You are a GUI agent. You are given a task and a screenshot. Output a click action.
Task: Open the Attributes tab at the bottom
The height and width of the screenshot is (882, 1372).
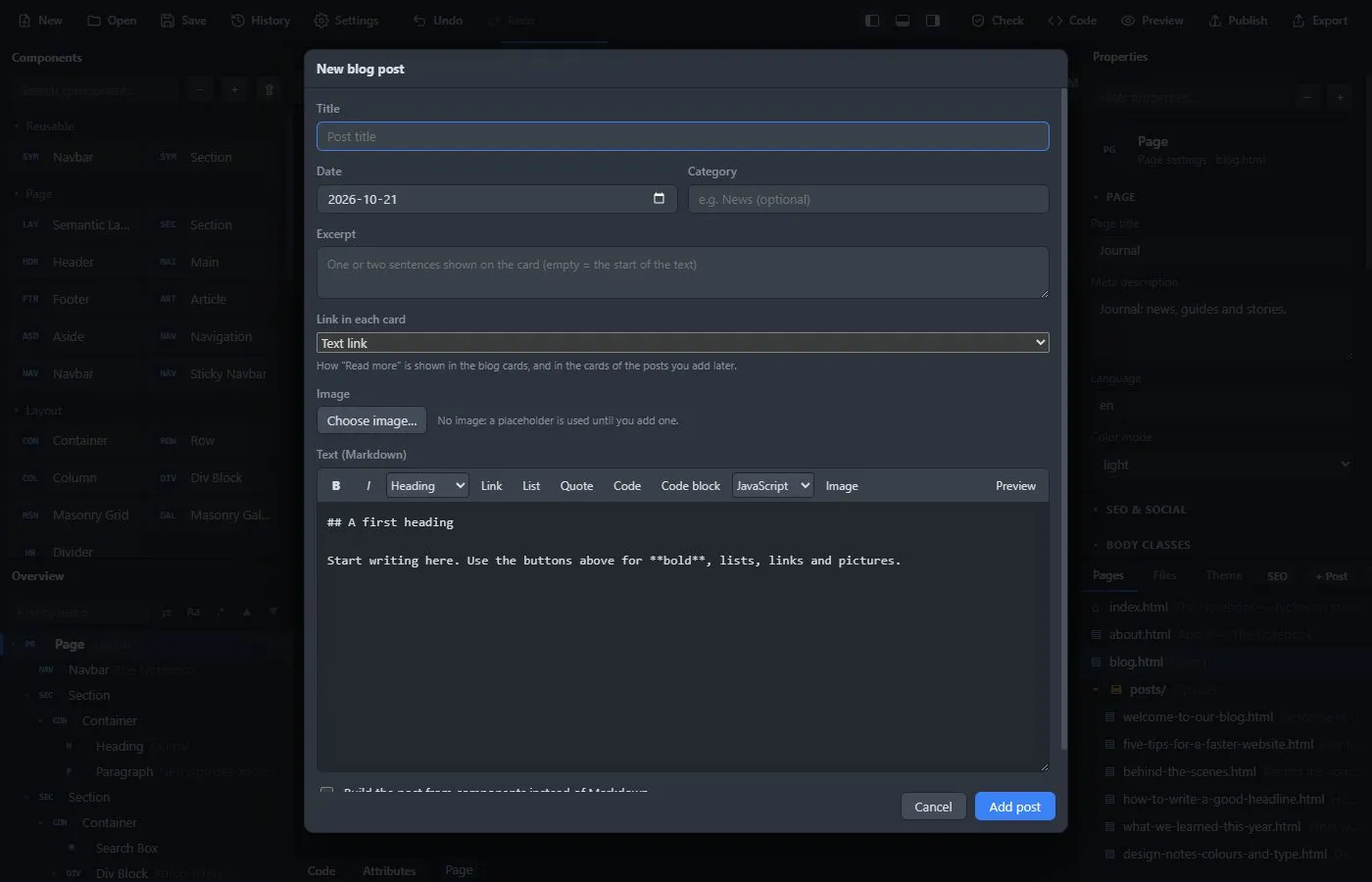[389, 871]
